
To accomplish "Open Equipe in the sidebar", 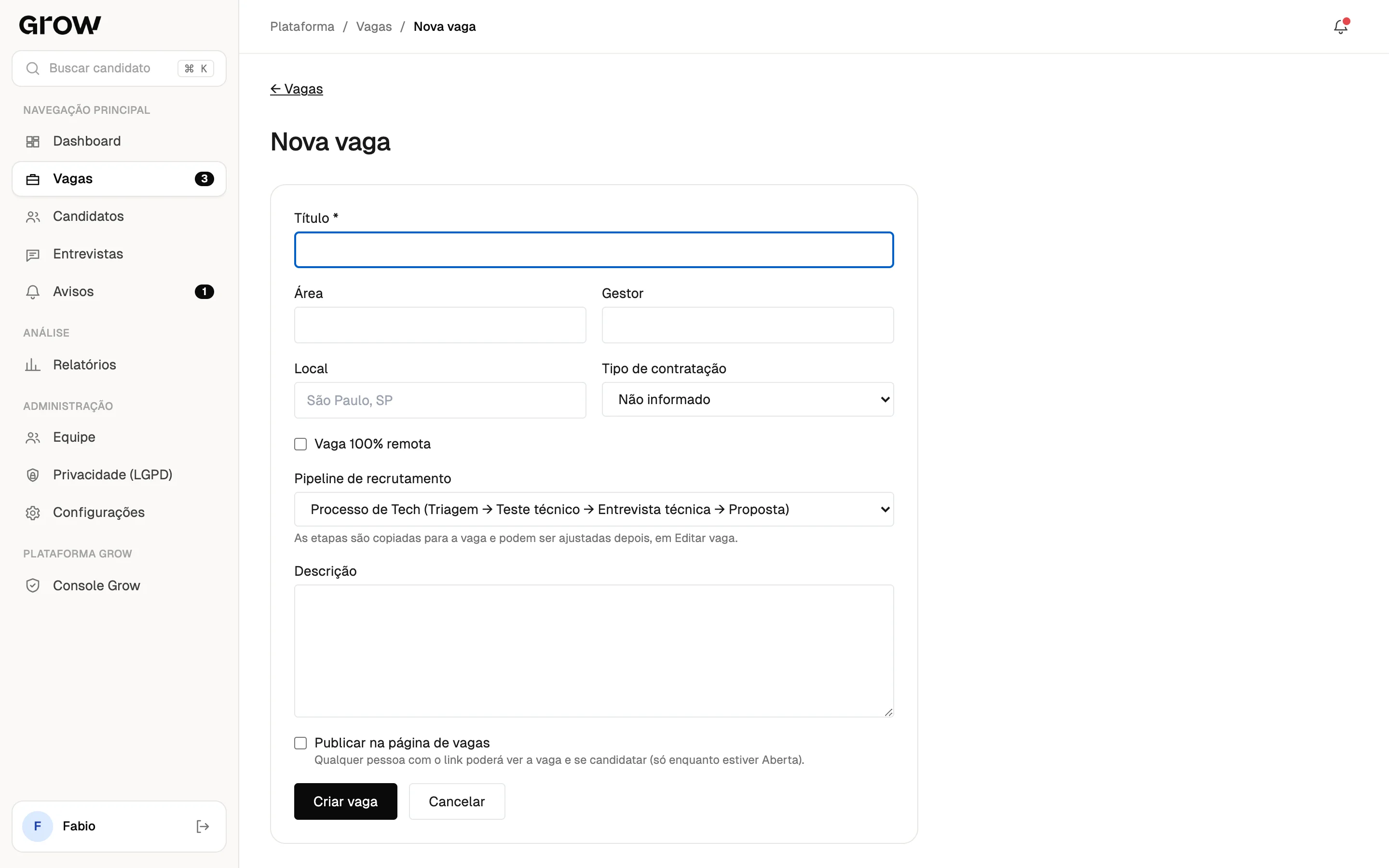I will (x=119, y=437).
